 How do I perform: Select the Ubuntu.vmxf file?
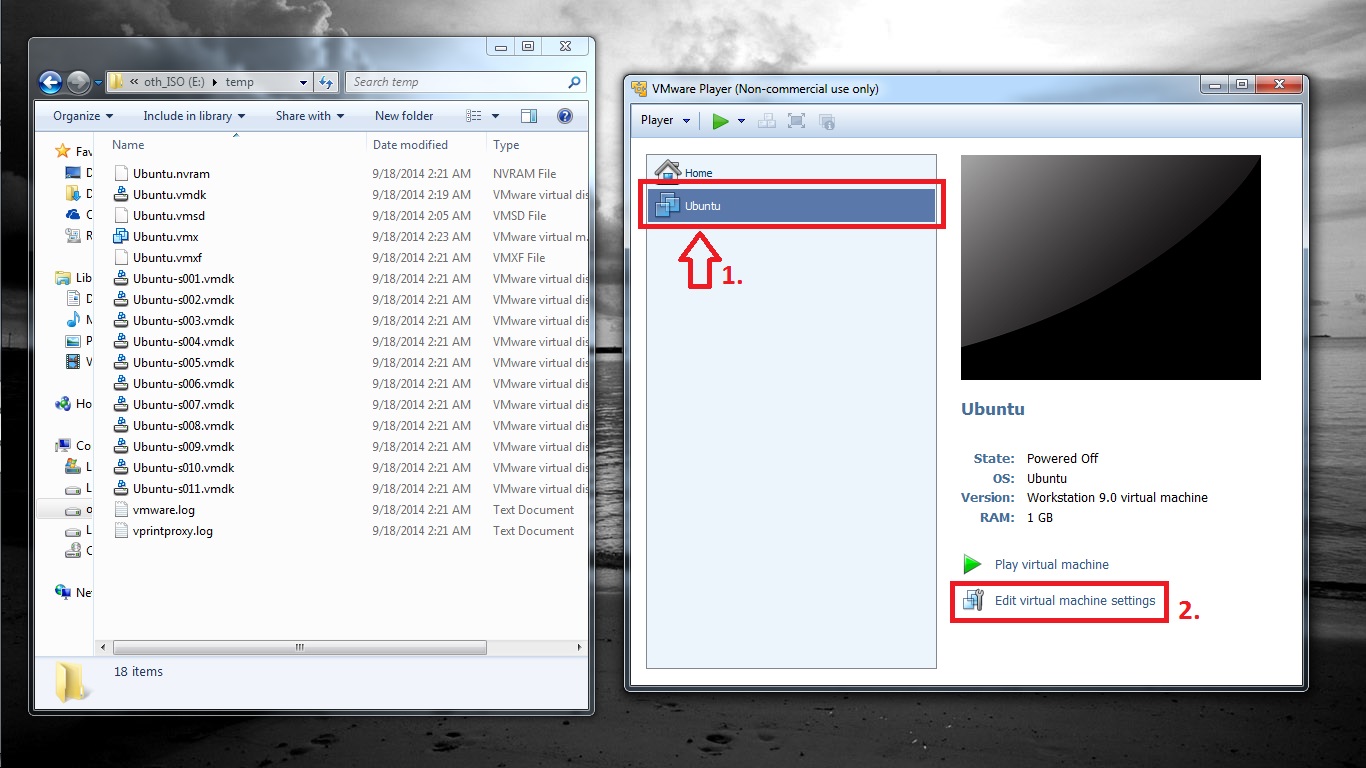click(x=167, y=257)
